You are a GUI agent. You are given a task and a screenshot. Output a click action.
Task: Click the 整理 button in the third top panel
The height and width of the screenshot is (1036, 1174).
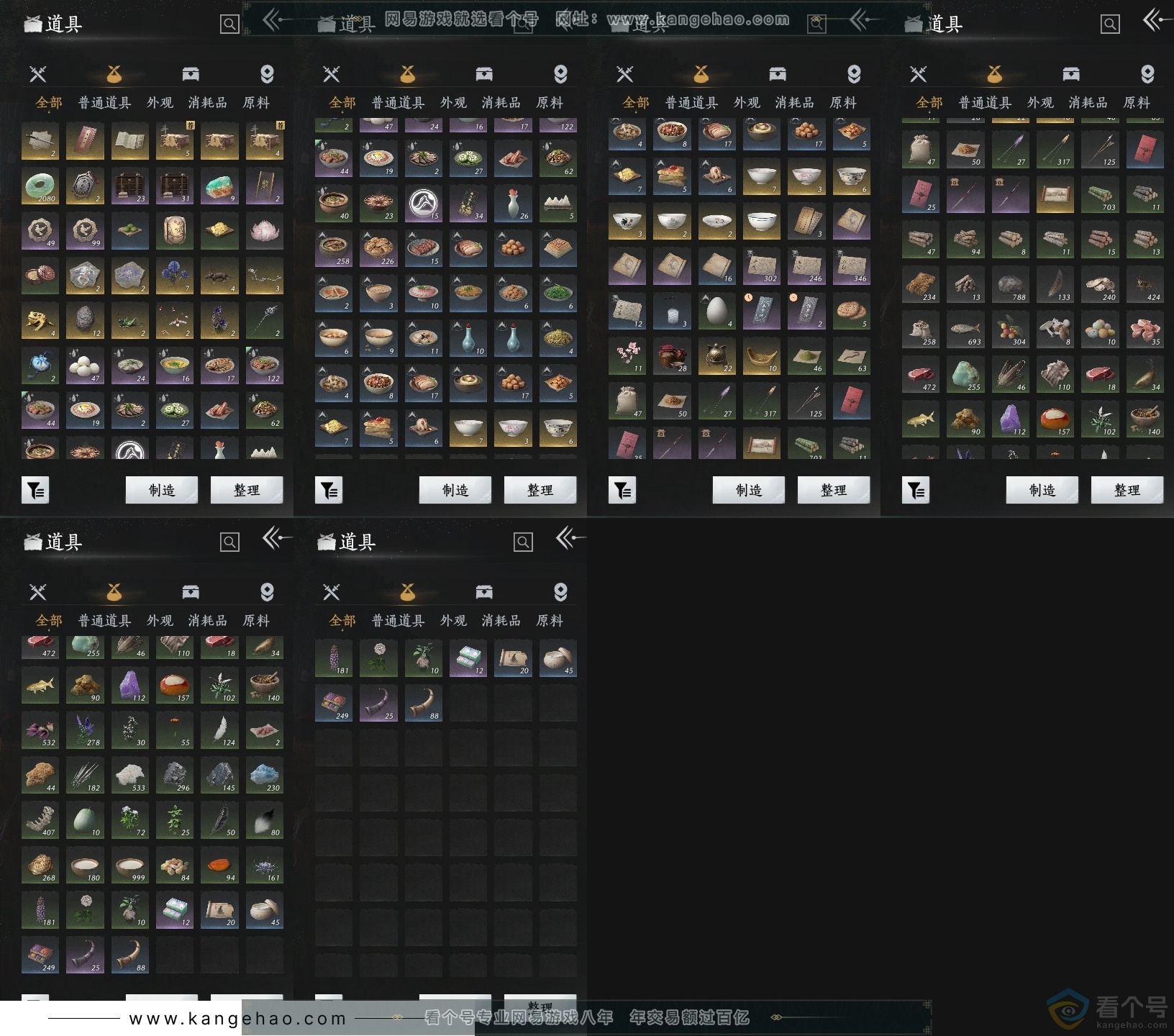(834, 490)
